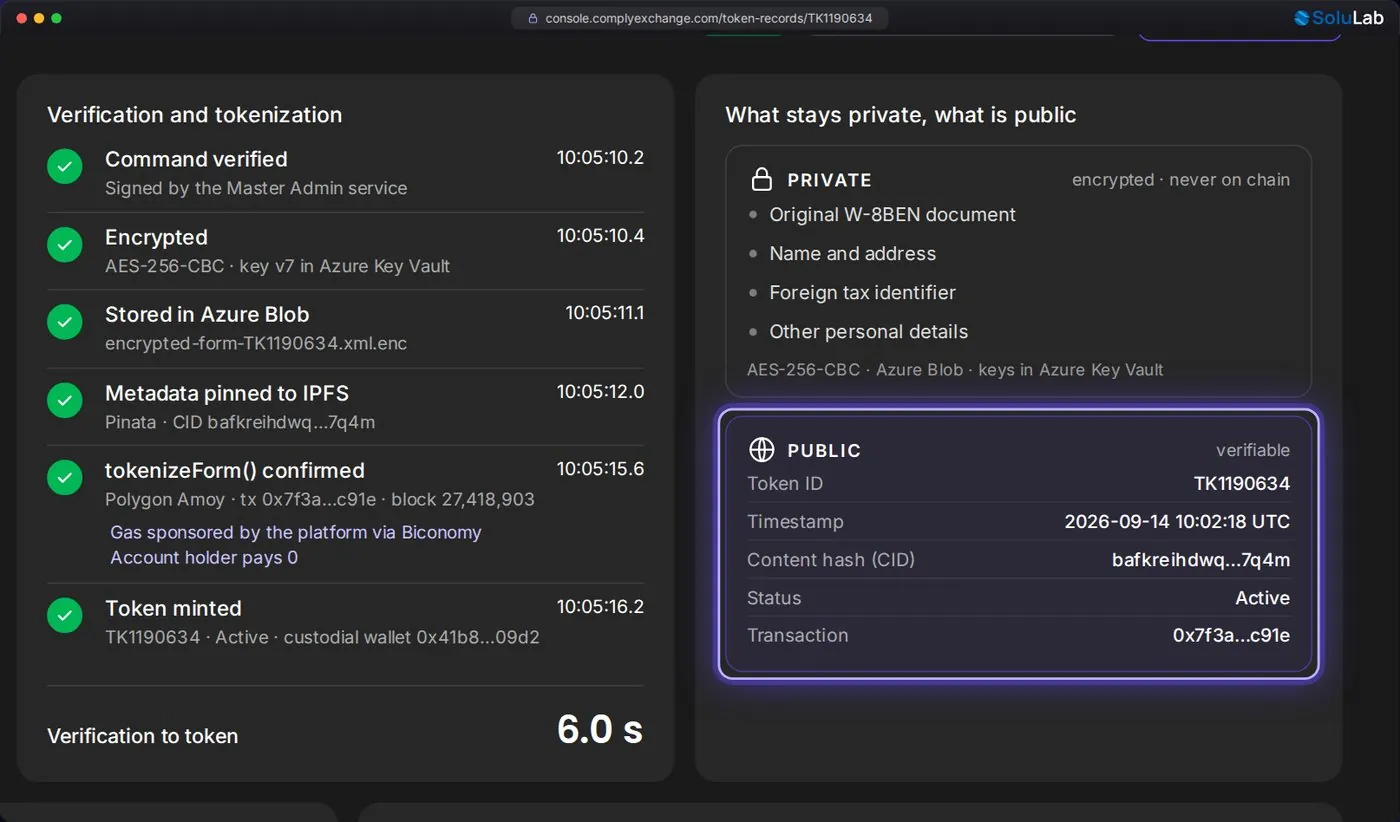This screenshot has height=822, width=1400.
Task: Select the Token ID value TK1190634
Action: [x=1242, y=484]
